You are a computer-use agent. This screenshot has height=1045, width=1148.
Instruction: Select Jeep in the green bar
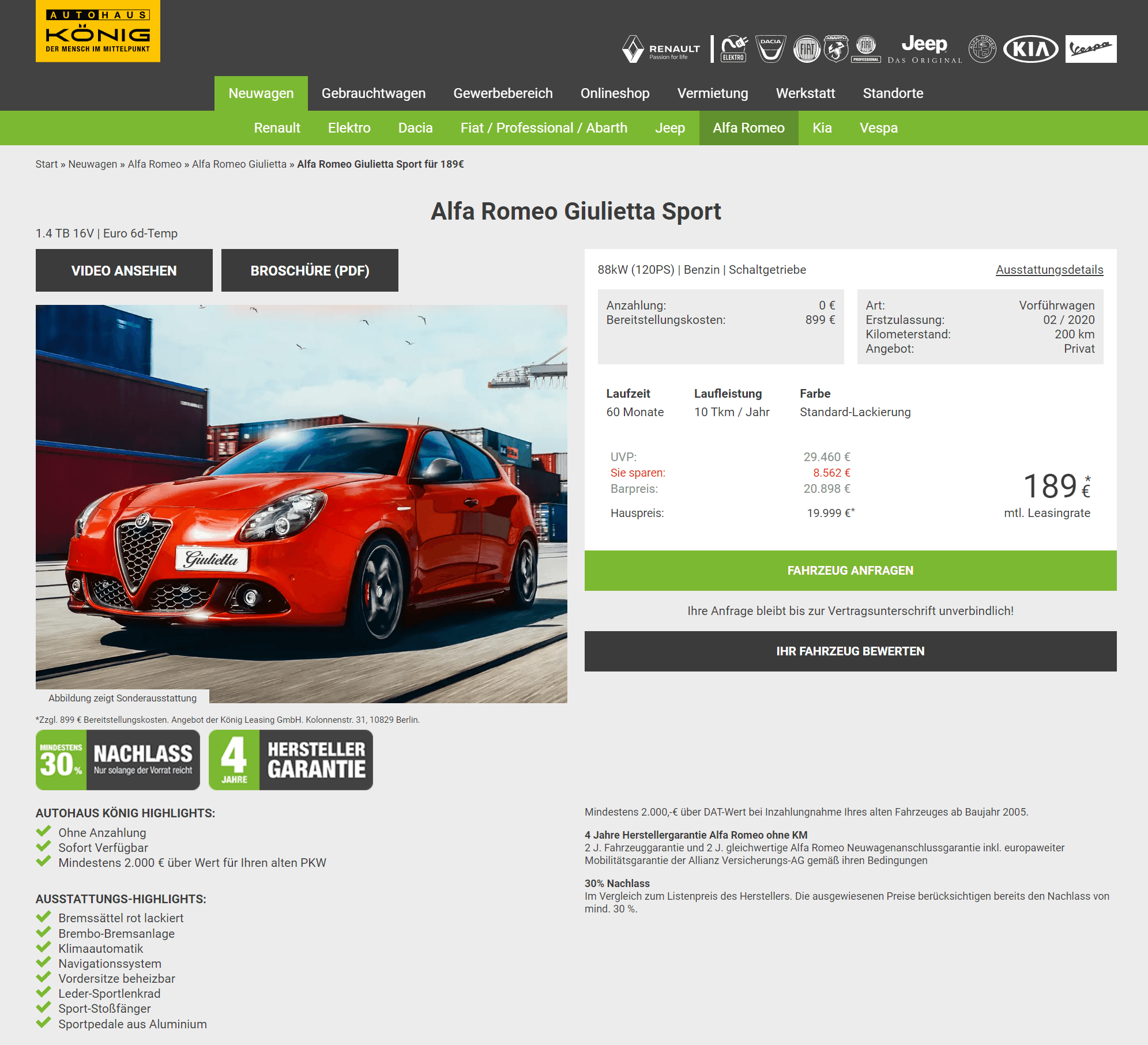tap(670, 128)
